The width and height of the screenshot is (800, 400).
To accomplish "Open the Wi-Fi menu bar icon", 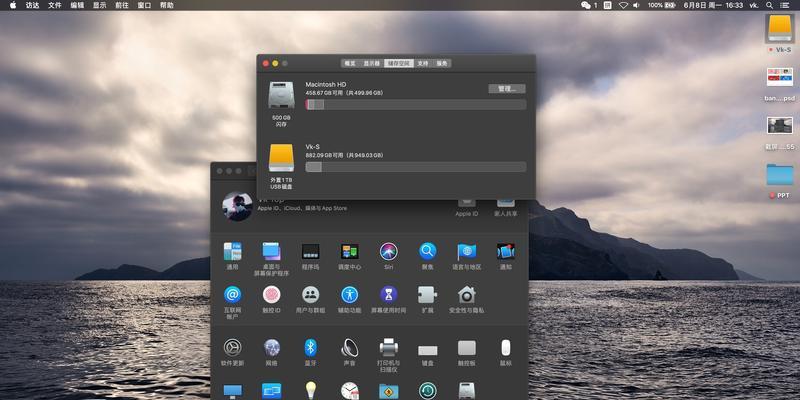I will tap(623, 5).
